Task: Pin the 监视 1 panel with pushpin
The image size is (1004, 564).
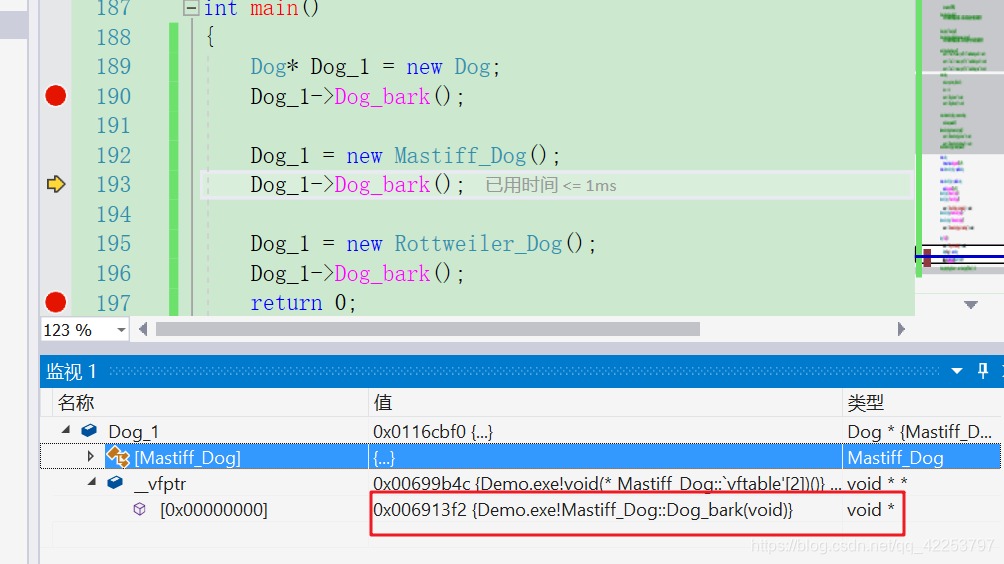Action: tap(983, 371)
